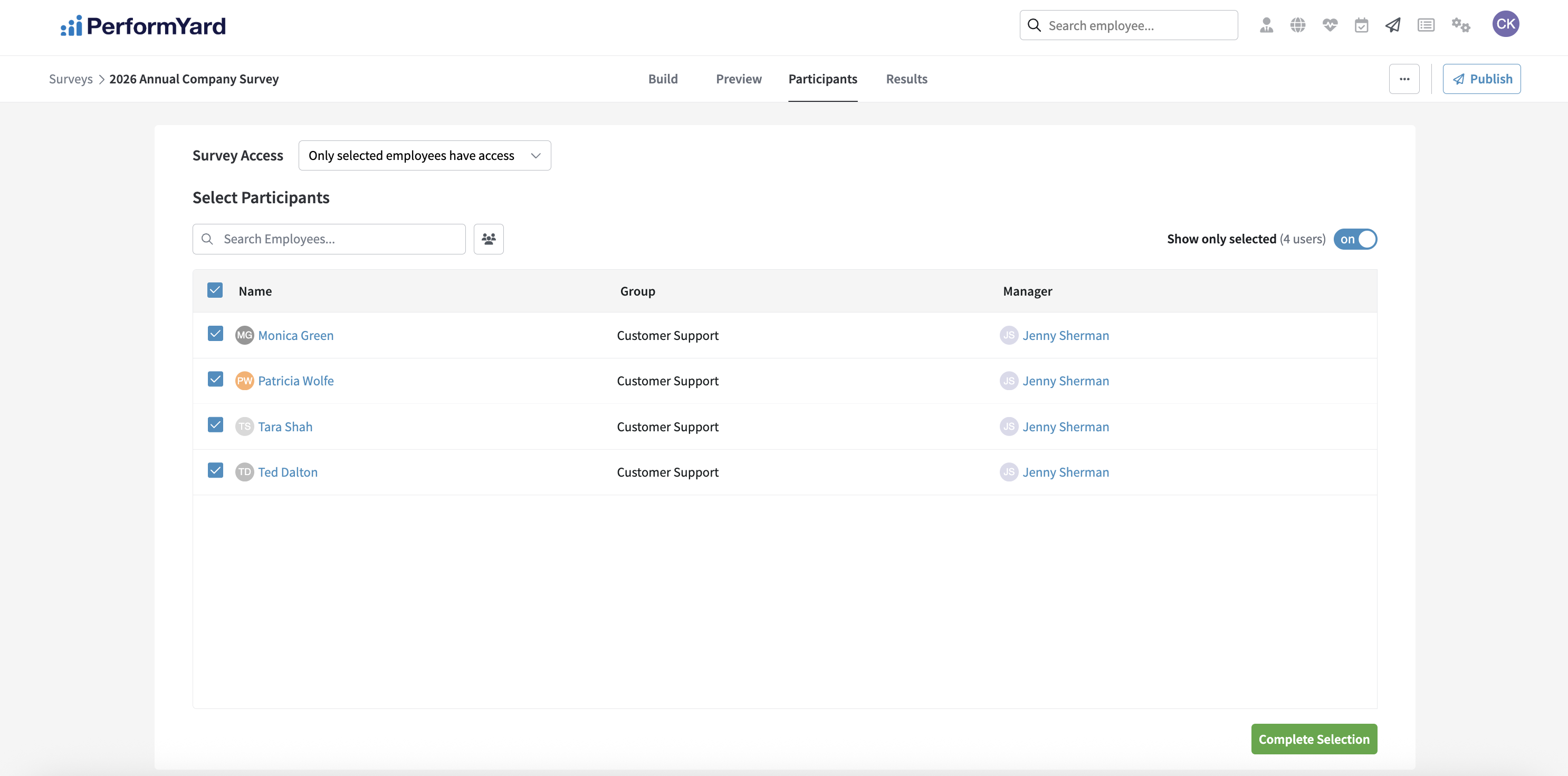Click the green Complete Selection button
The image size is (1568, 776).
tap(1314, 739)
